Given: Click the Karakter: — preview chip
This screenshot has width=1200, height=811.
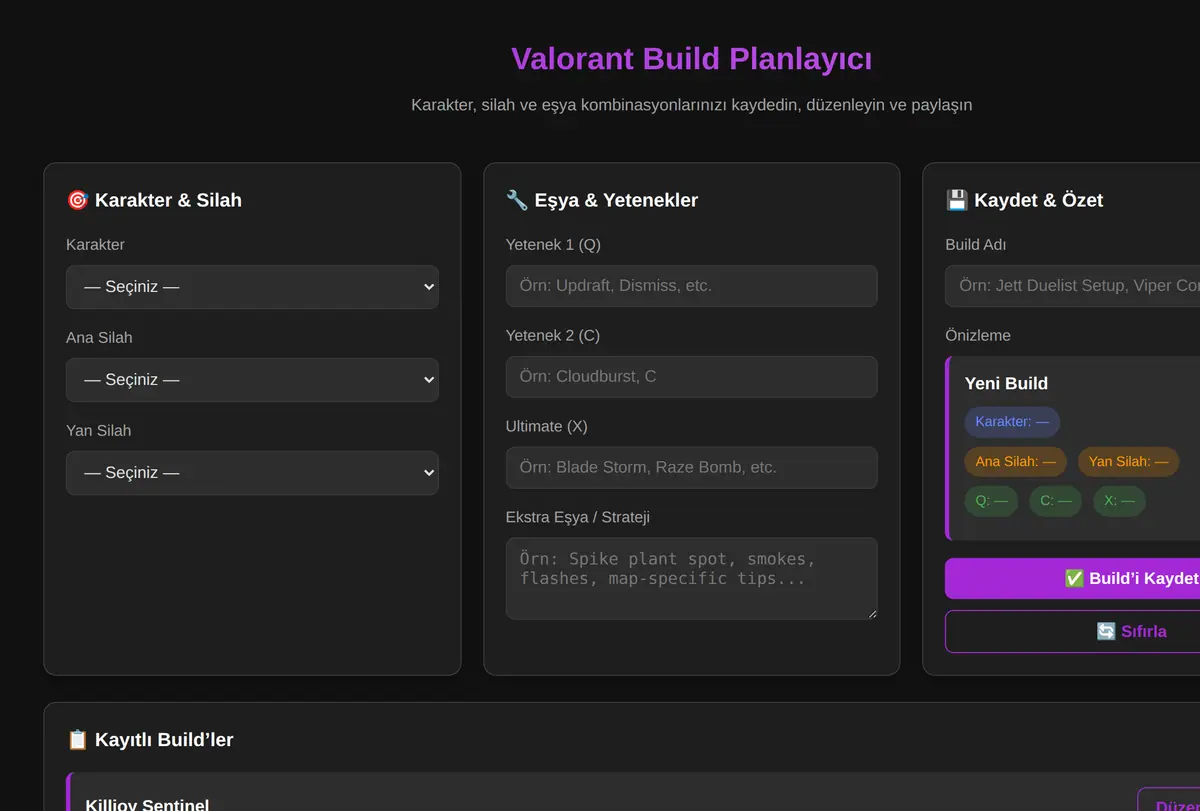Looking at the screenshot, I should tap(1012, 422).
